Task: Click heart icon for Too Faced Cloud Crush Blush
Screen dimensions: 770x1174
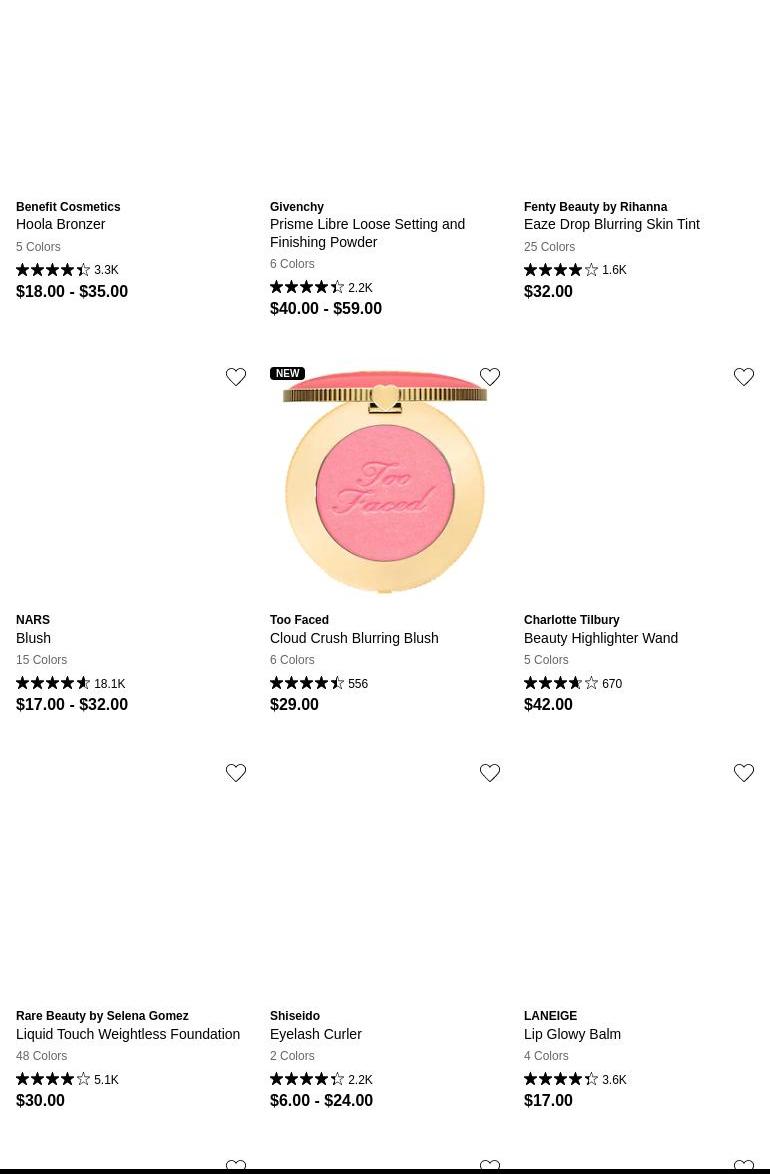Action: pos(490,377)
